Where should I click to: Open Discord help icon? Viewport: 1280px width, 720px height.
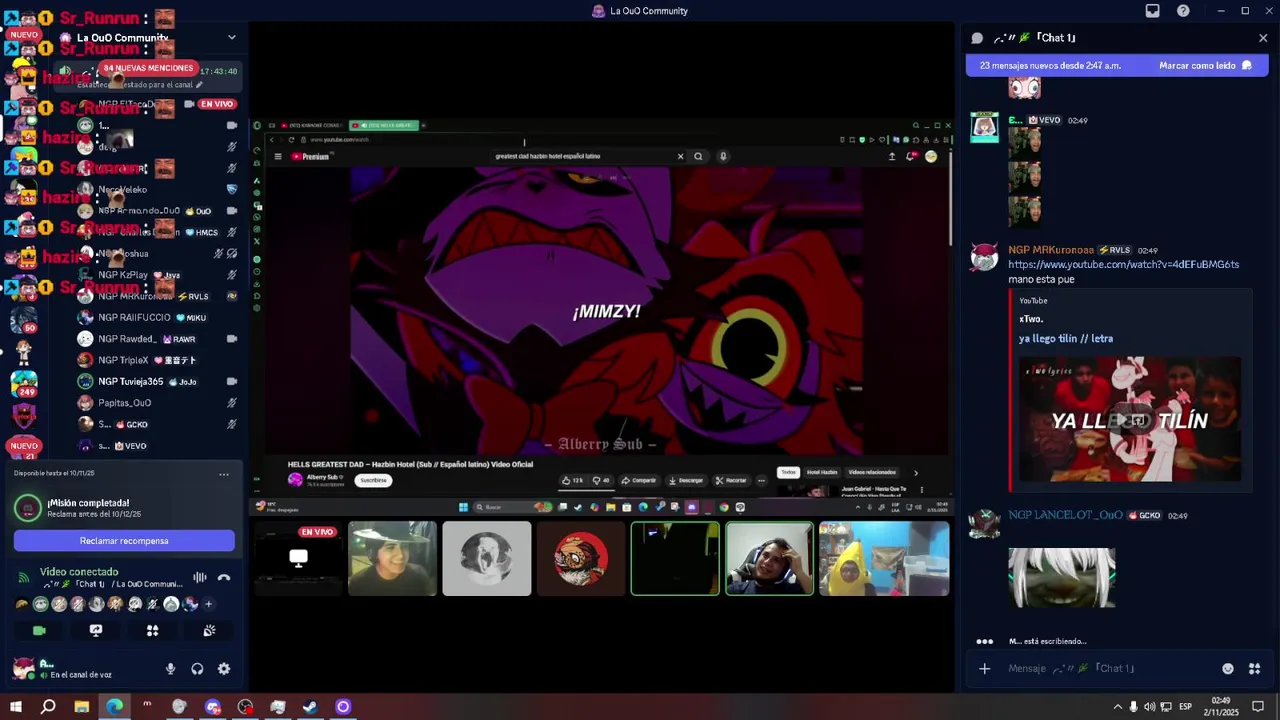(1183, 11)
